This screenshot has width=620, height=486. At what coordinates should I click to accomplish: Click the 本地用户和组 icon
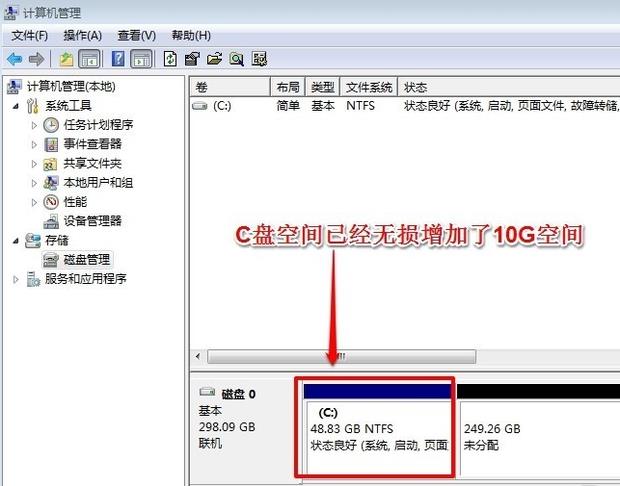pyautogui.click(x=51, y=183)
